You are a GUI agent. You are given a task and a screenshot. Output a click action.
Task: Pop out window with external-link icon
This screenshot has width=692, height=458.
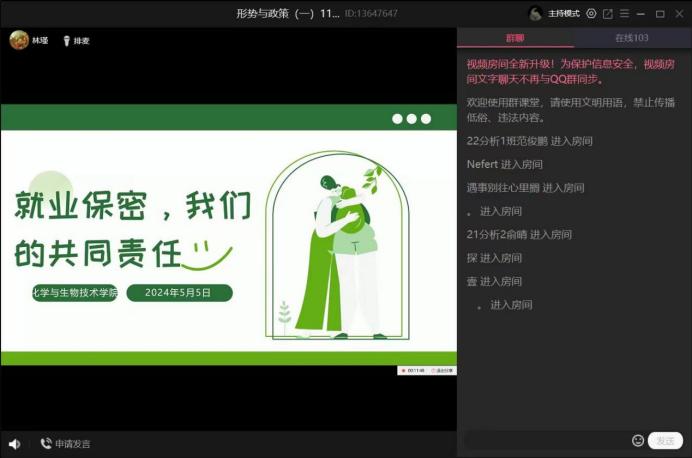coord(607,14)
